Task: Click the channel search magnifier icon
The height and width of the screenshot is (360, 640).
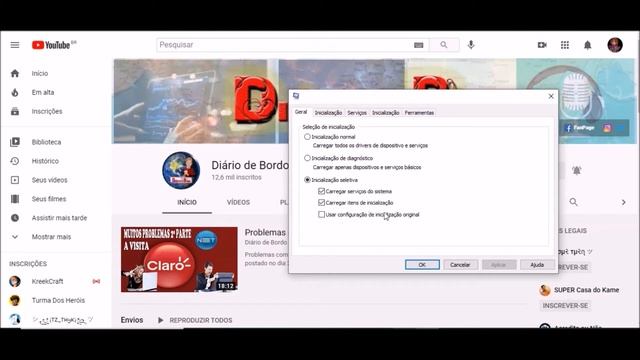Action: point(573,202)
